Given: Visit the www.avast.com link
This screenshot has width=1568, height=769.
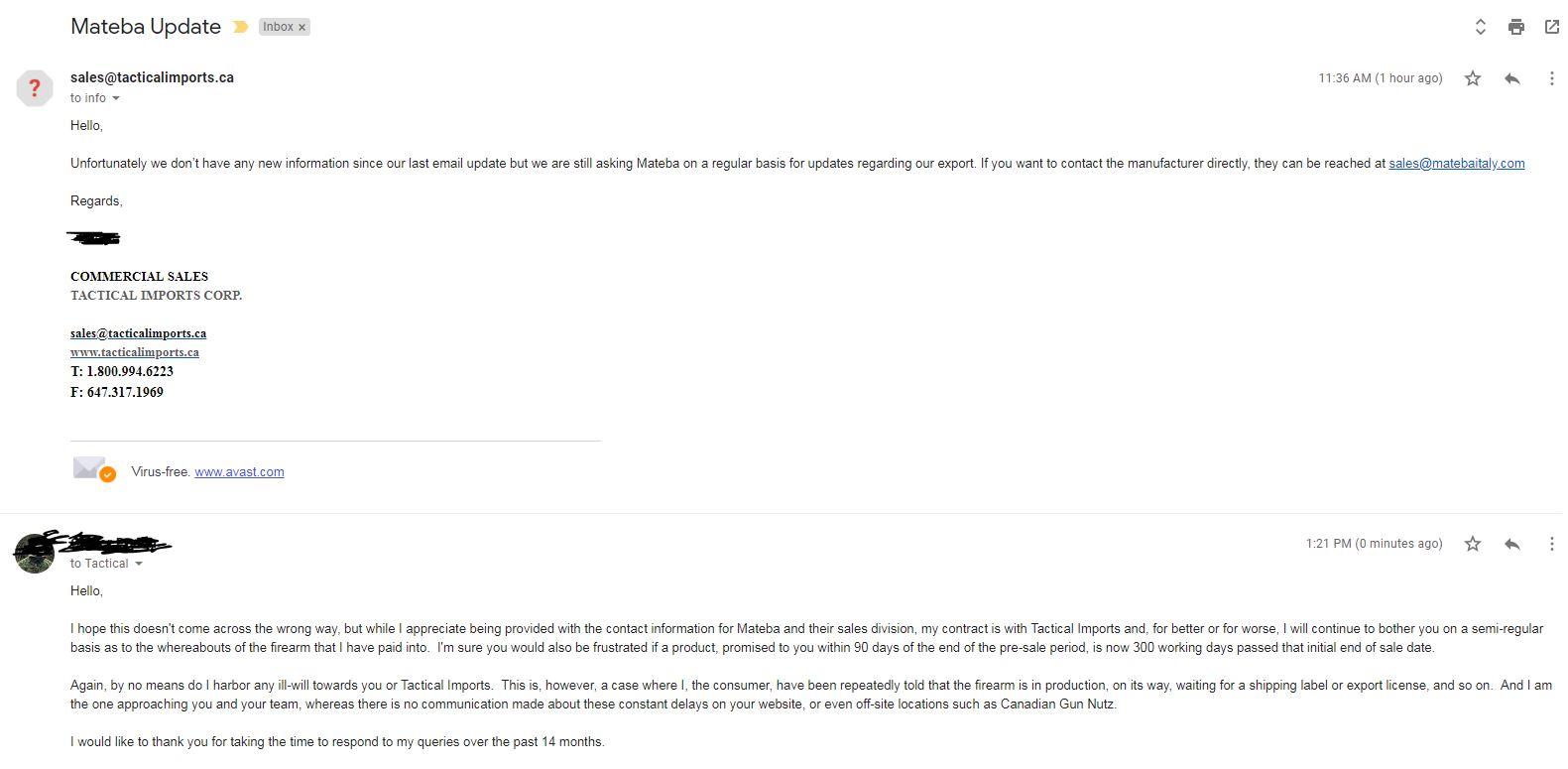Looking at the screenshot, I should click(239, 472).
